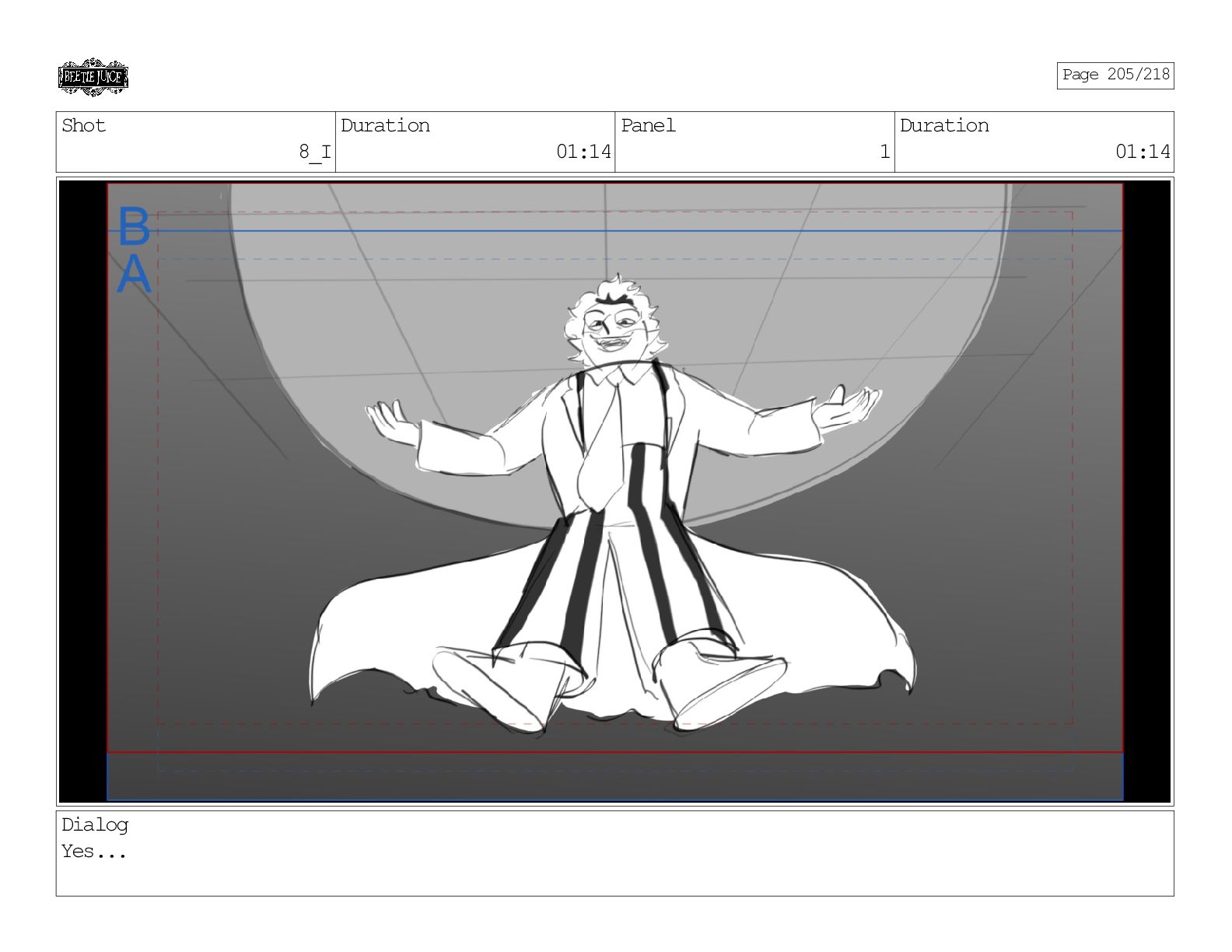Click the Shot label in the header table
1232x952 pixels.
point(83,126)
